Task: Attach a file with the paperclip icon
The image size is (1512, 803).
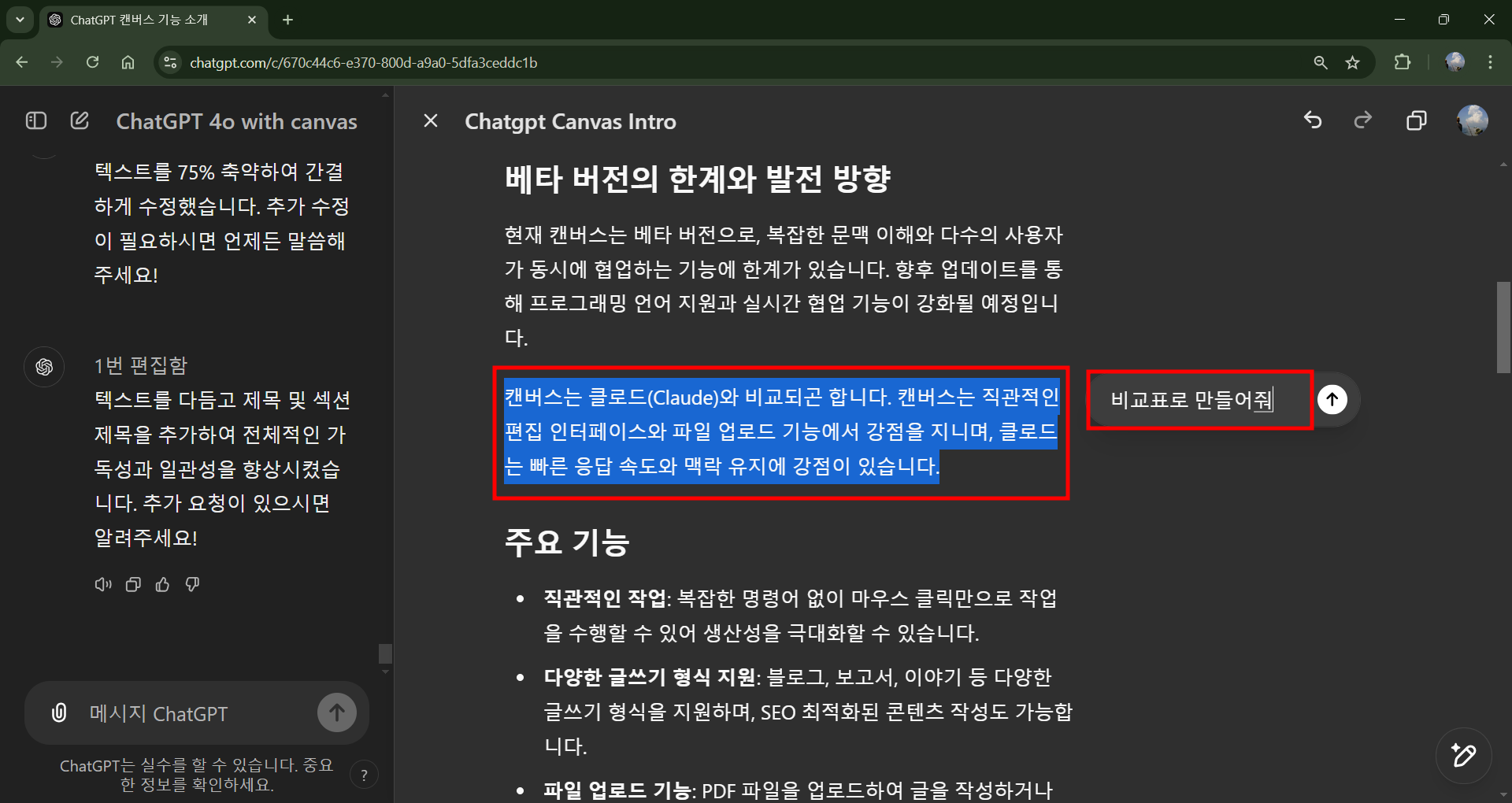Action: coord(59,712)
